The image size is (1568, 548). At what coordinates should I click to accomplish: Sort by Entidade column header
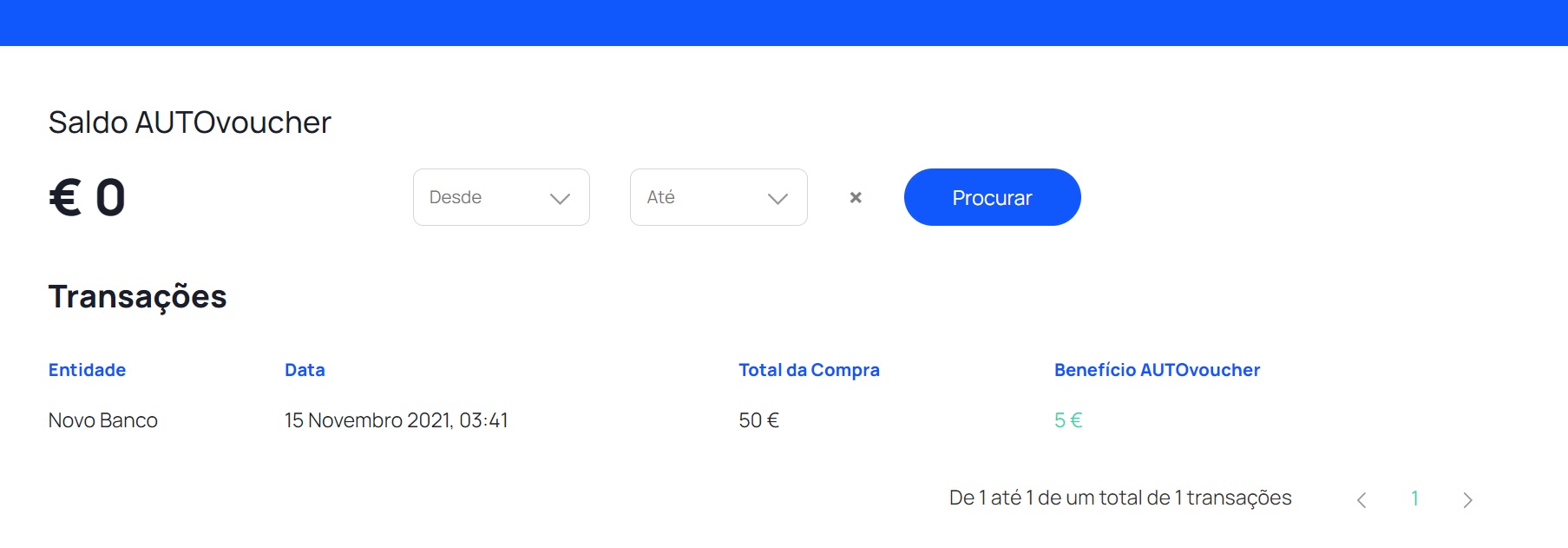[x=87, y=370]
